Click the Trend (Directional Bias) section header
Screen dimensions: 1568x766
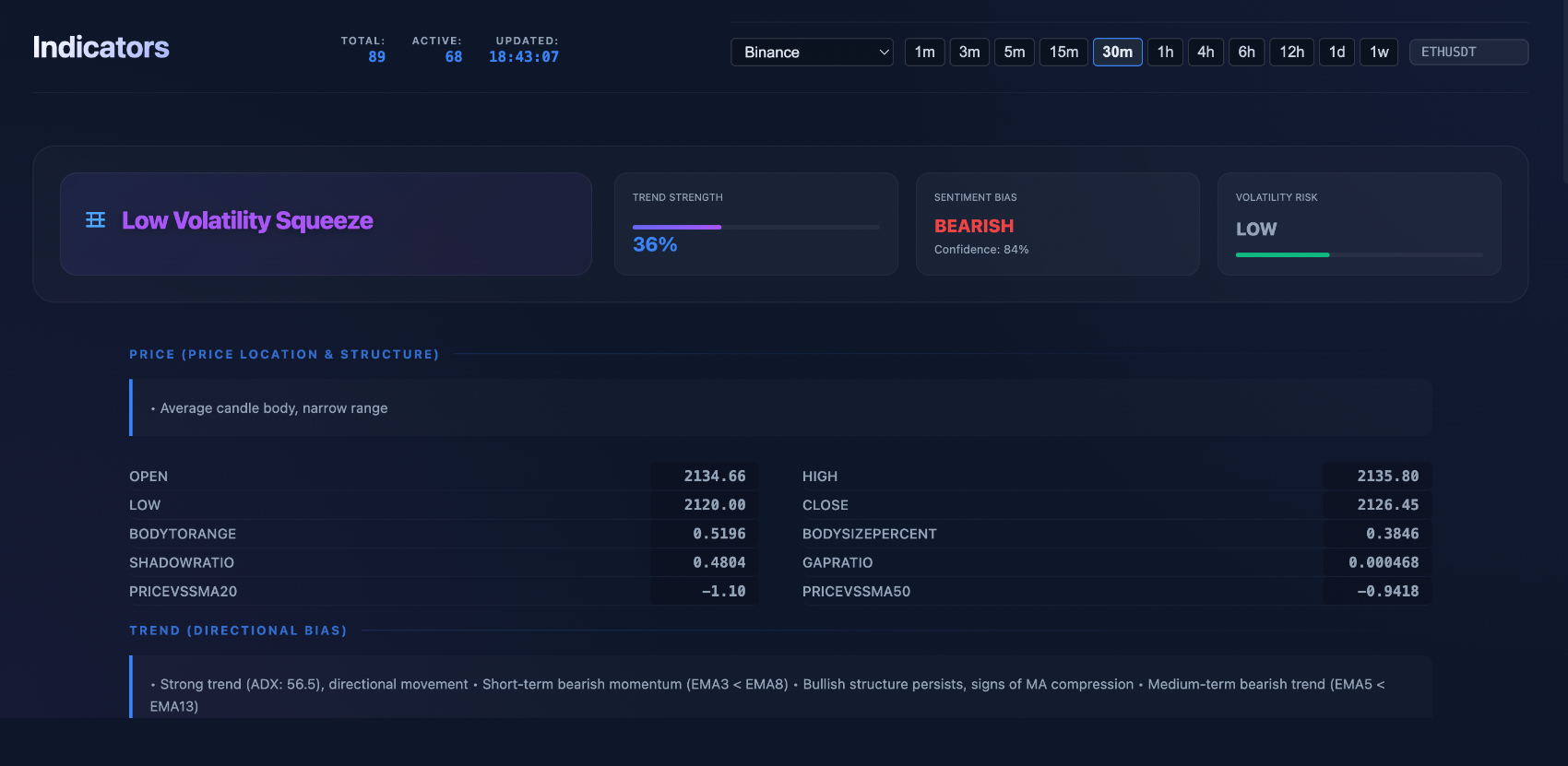pos(238,631)
